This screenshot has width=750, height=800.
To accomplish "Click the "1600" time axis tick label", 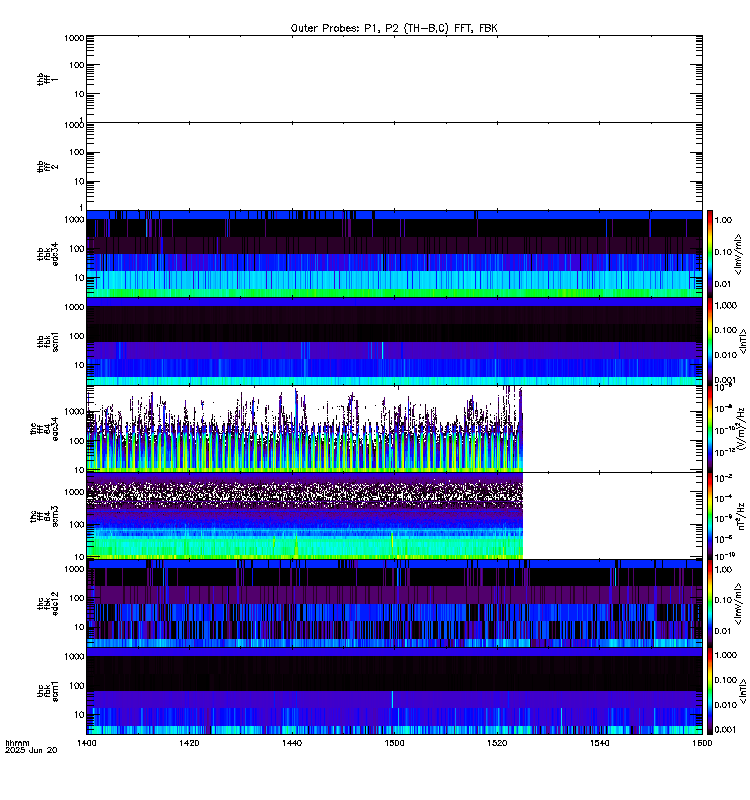I will (703, 743).
